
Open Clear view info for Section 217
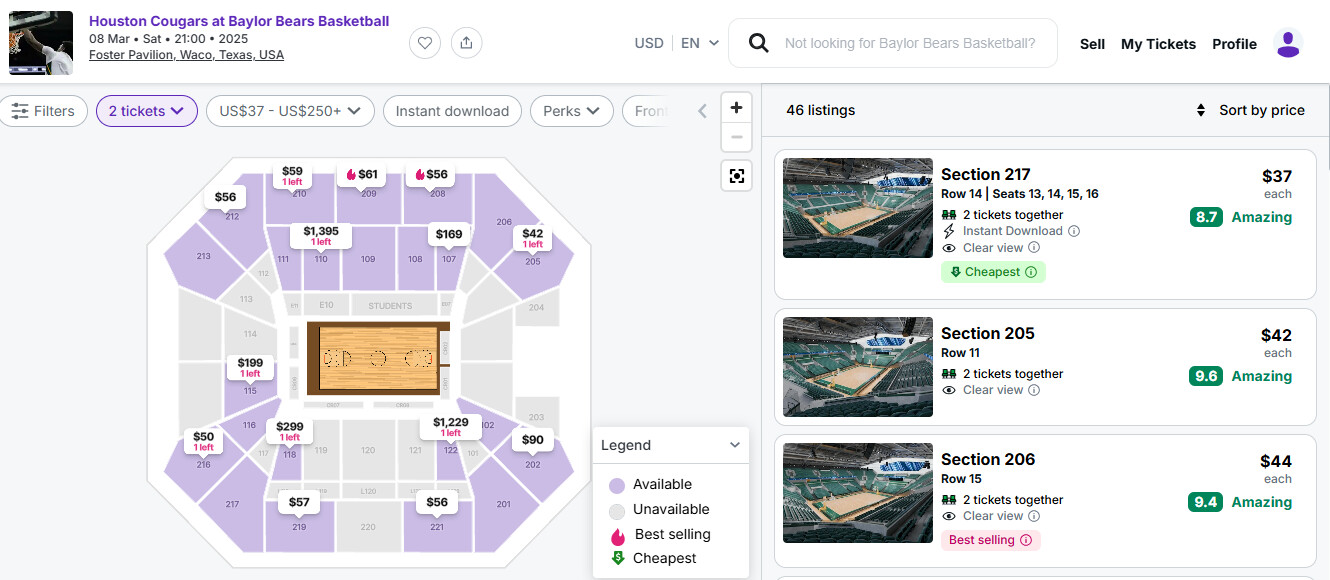point(1034,247)
